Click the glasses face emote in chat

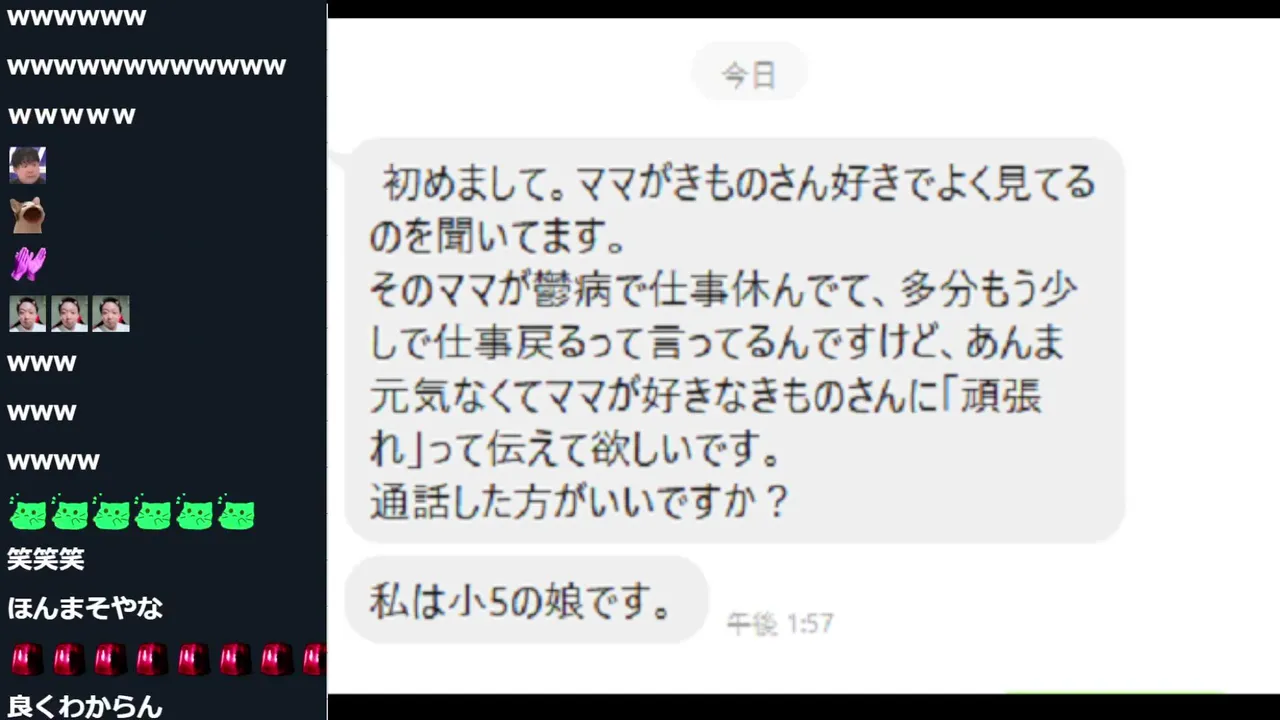(x=27, y=165)
